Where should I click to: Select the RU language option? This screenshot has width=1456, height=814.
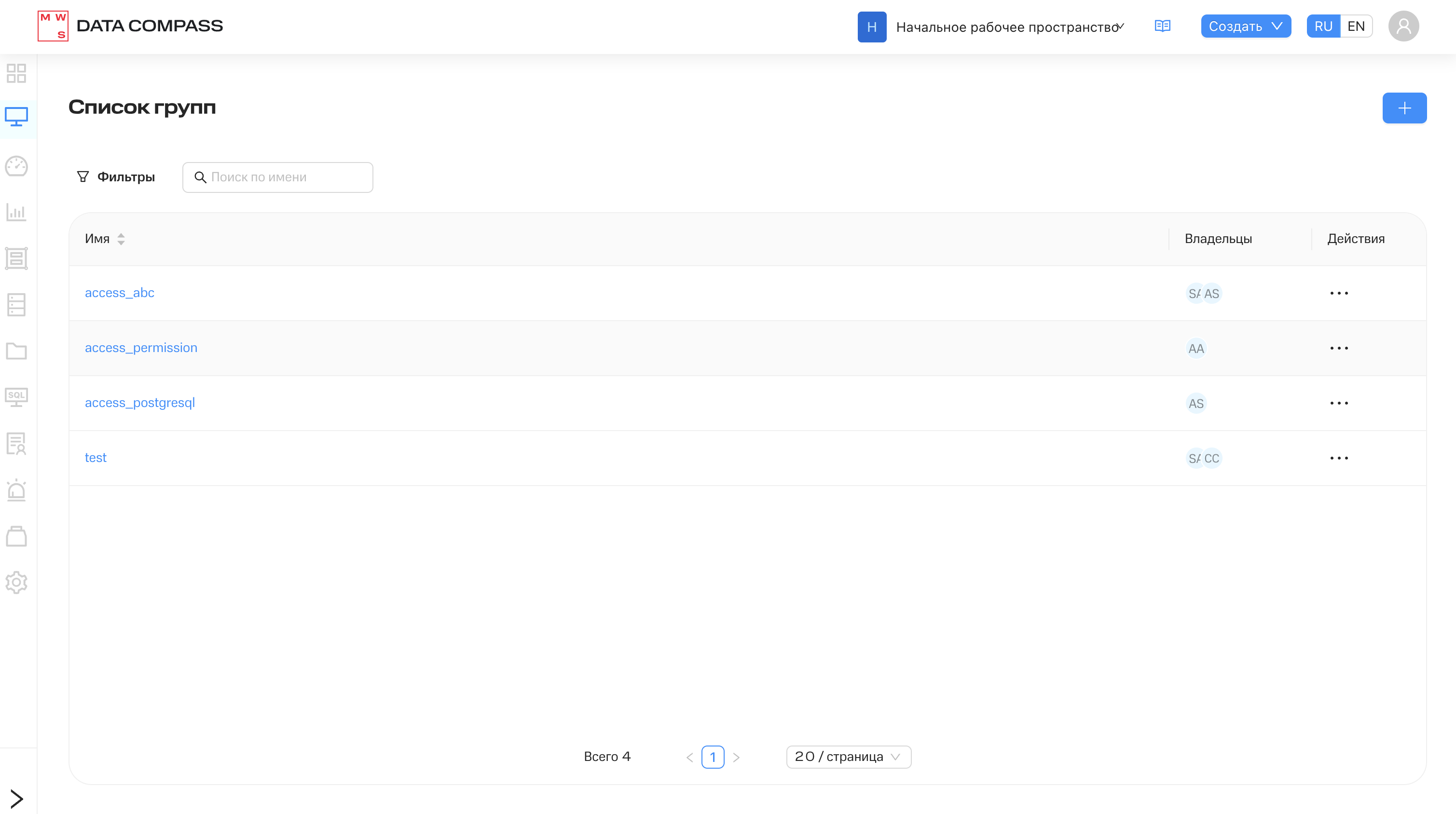1323,26
